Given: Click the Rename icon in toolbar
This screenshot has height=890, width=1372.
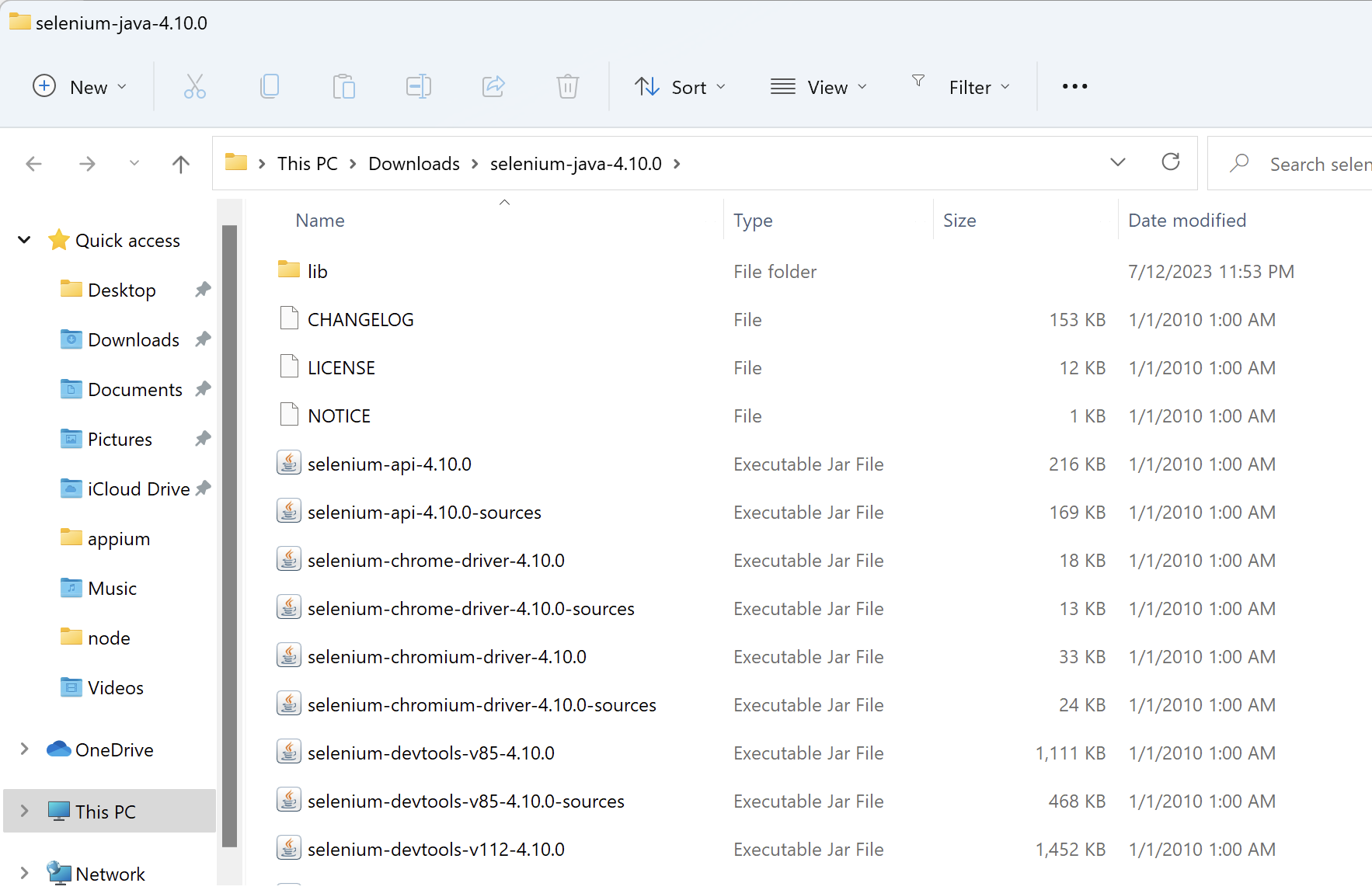Looking at the screenshot, I should click(419, 86).
